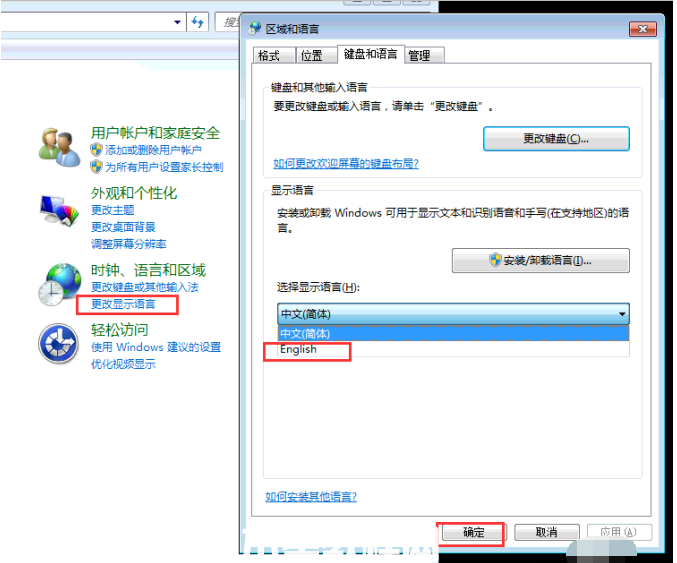Click the shield icon beside 为所有用户设置家长控制

tap(96, 167)
